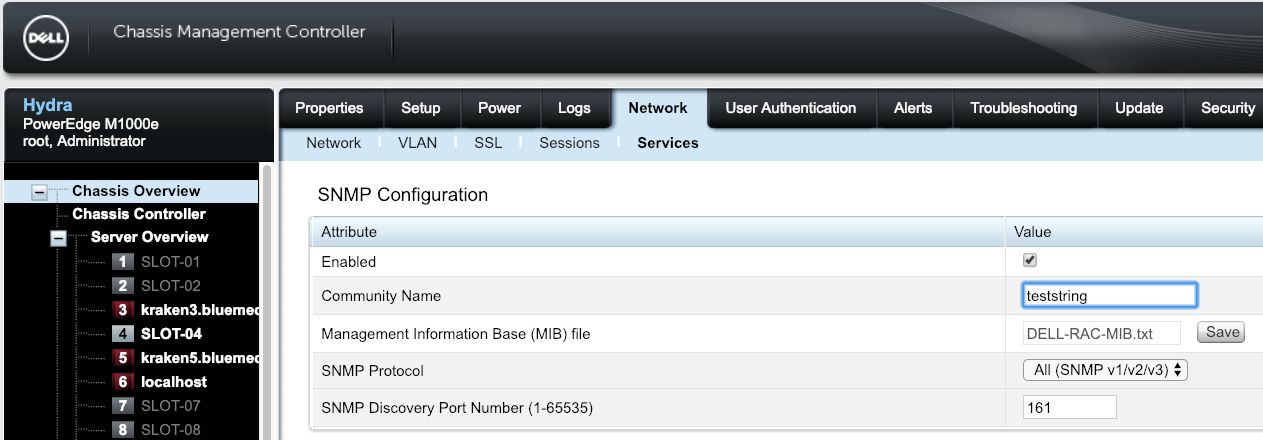Click the Community Name attribute label
The image size is (1263, 440).
pyautogui.click(x=381, y=296)
